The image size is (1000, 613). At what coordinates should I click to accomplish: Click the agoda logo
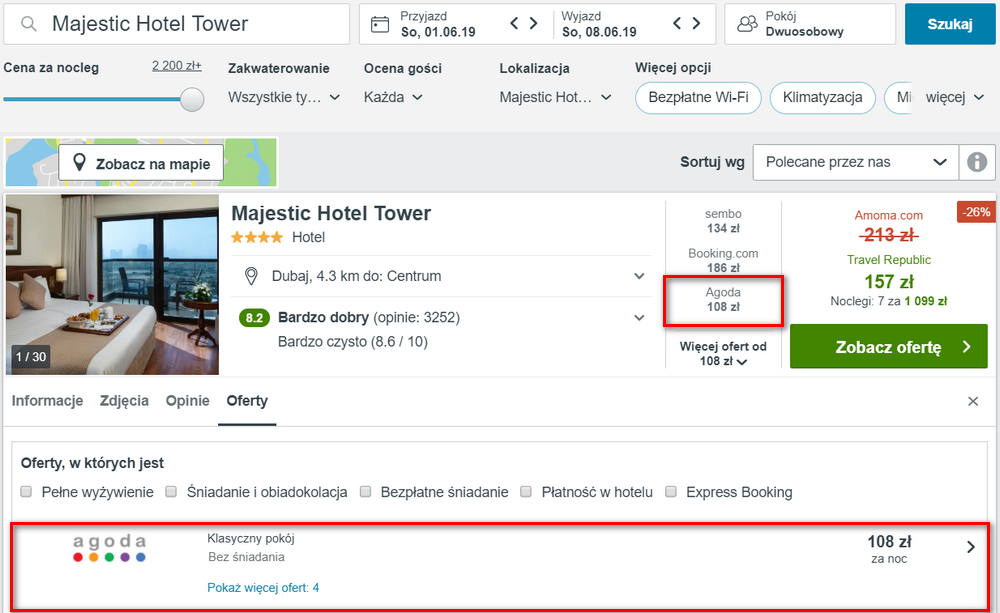[109, 548]
